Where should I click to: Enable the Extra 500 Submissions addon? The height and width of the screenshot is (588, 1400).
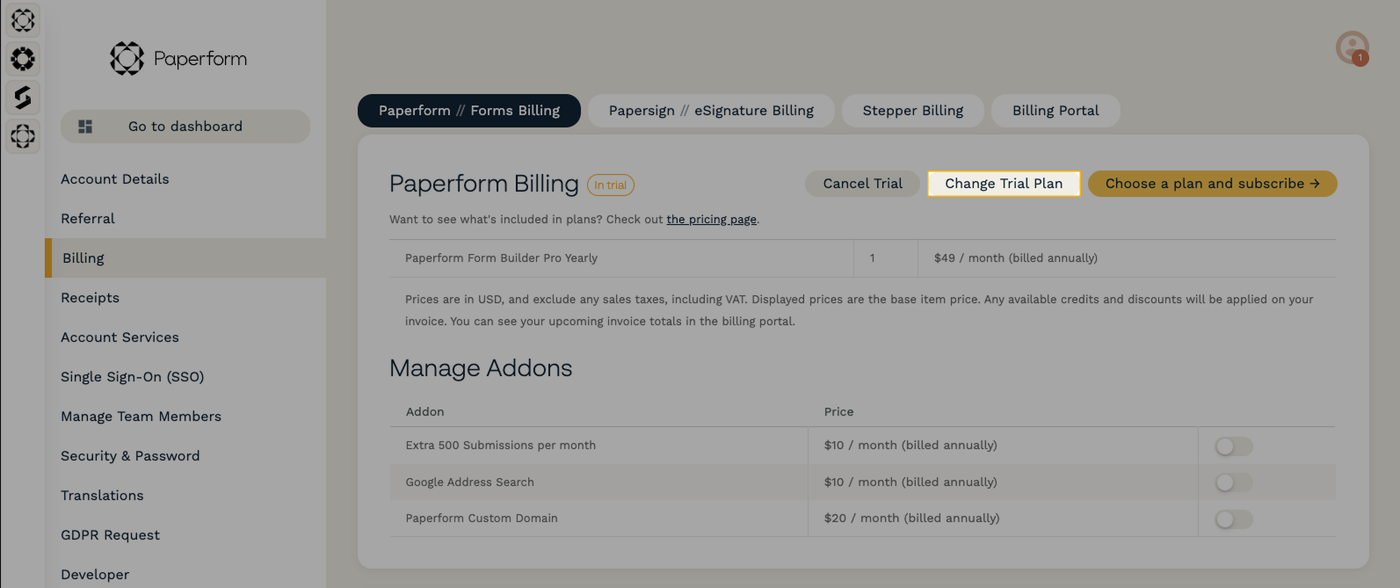click(x=1233, y=446)
